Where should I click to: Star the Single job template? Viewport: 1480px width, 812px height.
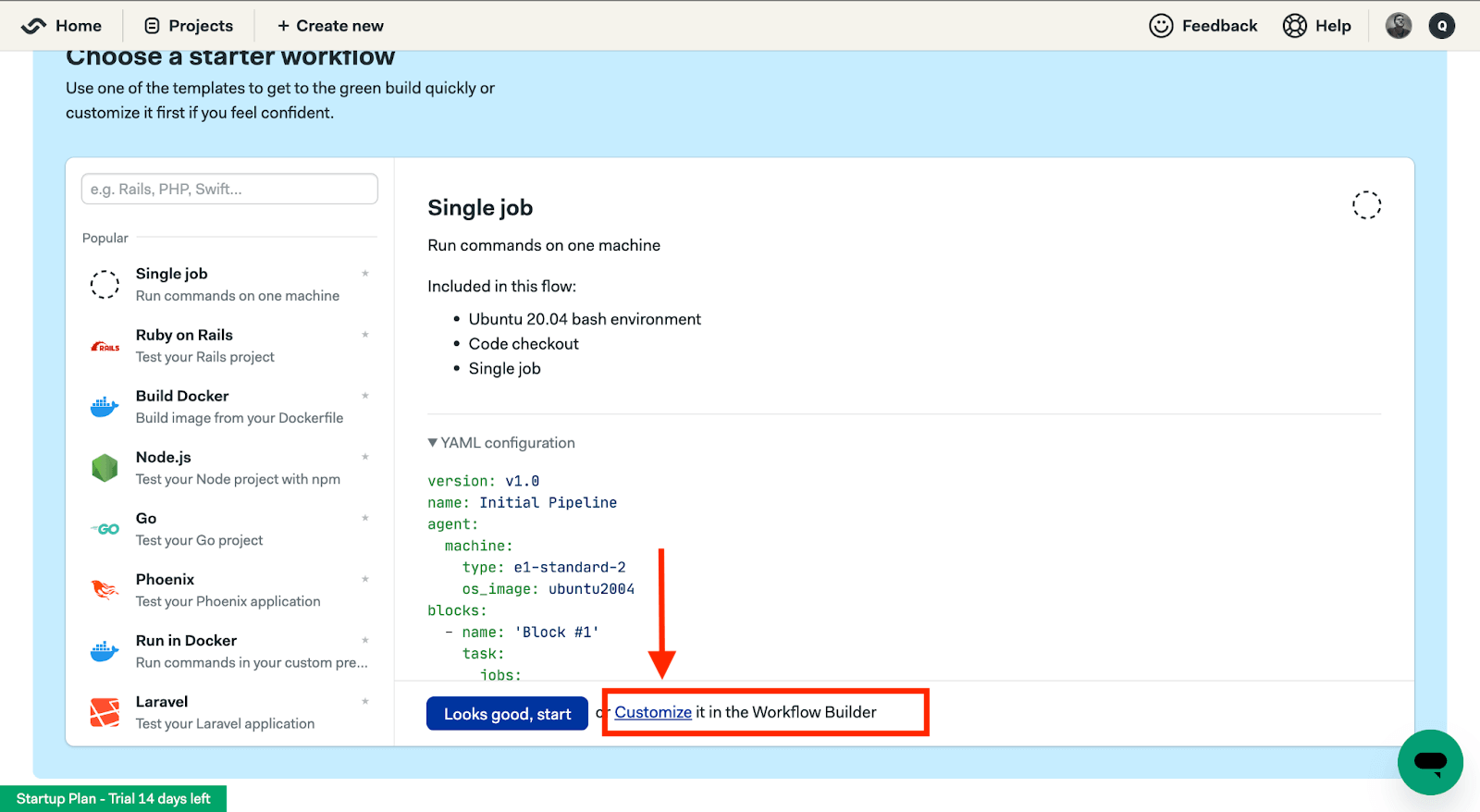click(365, 273)
